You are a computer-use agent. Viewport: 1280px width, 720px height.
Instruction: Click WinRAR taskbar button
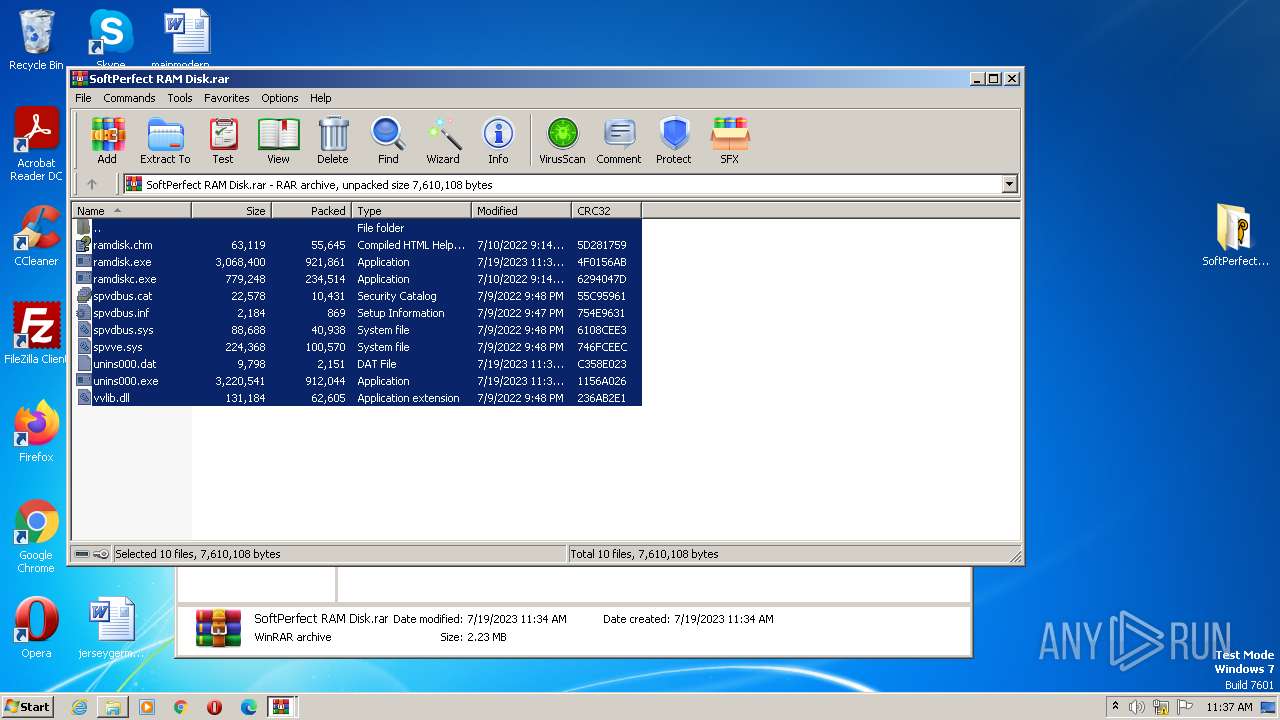coord(281,707)
